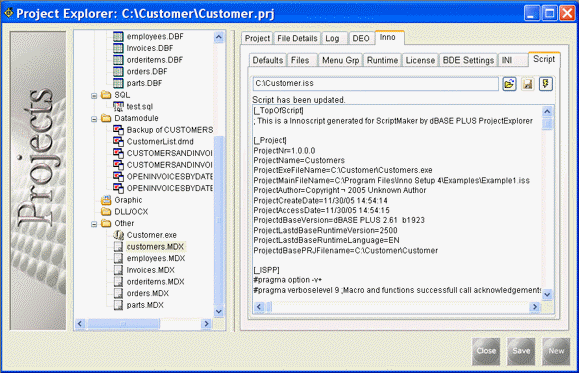Click the Save button
The width and height of the screenshot is (579, 373).
tap(521, 351)
